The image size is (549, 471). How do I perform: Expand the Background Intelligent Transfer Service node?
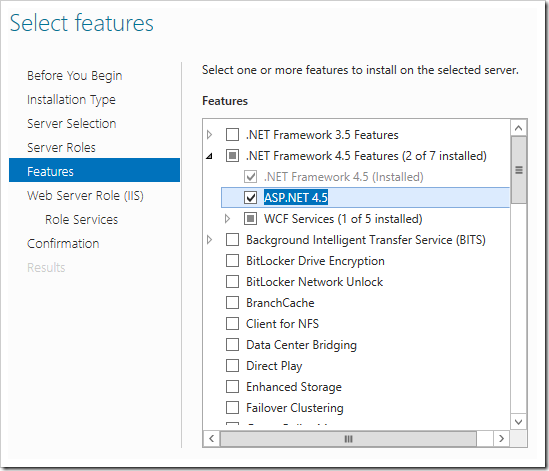209,240
